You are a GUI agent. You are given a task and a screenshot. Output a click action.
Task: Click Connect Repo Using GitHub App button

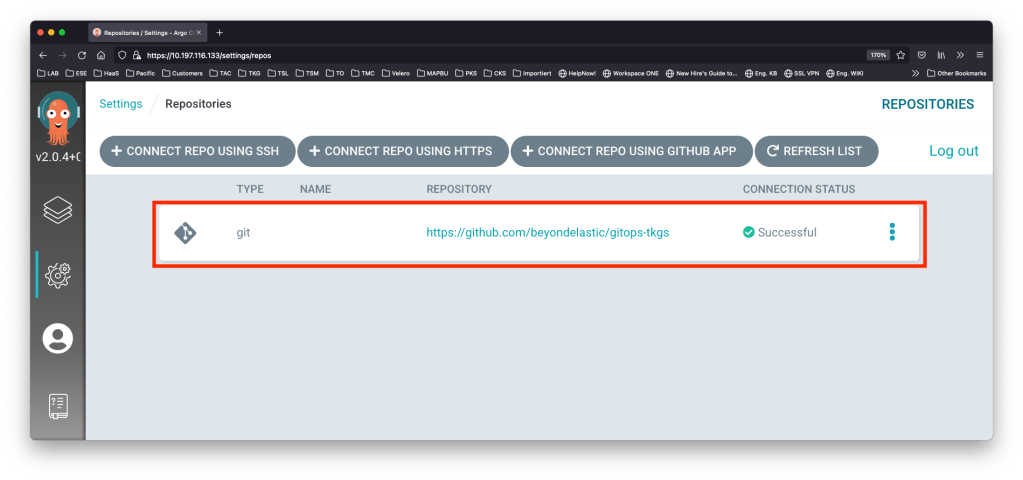point(629,151)
